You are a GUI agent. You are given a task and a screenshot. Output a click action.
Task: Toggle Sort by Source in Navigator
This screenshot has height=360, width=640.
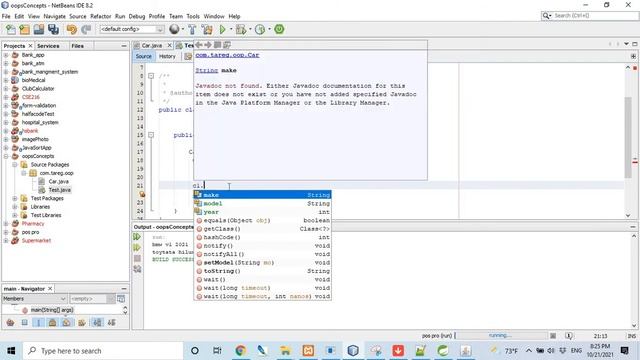pyautogui.click(x=111, y=322)
